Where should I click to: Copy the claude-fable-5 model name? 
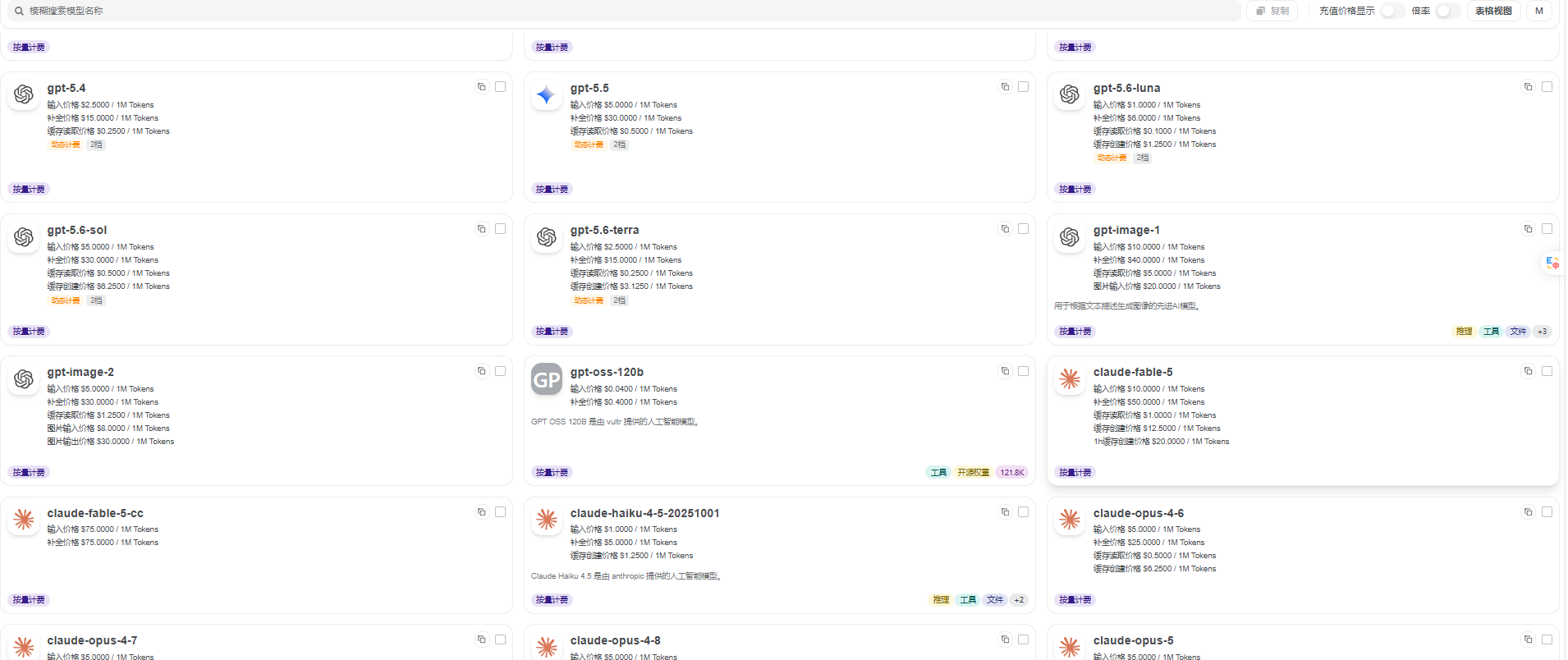[x=1528, y=371]
